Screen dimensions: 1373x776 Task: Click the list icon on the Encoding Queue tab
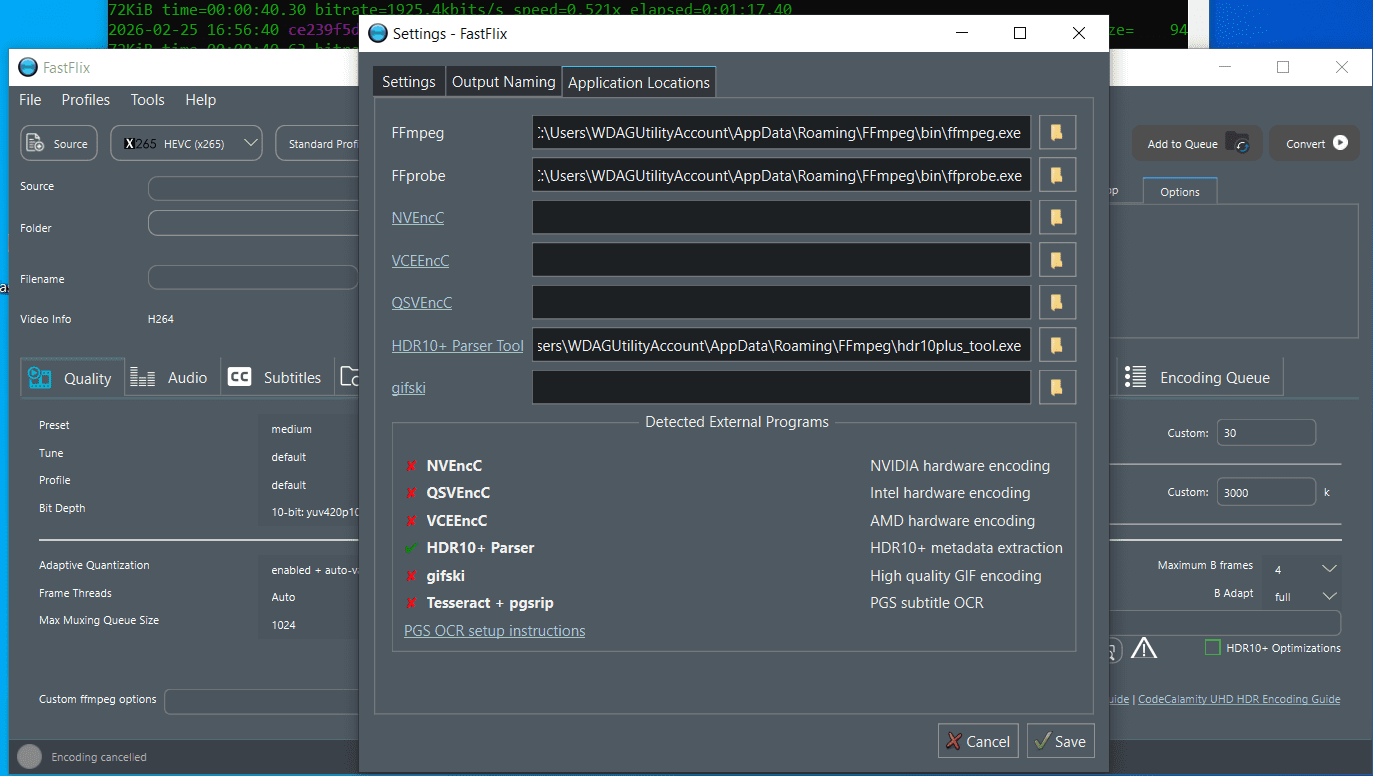click(1136, 377)
